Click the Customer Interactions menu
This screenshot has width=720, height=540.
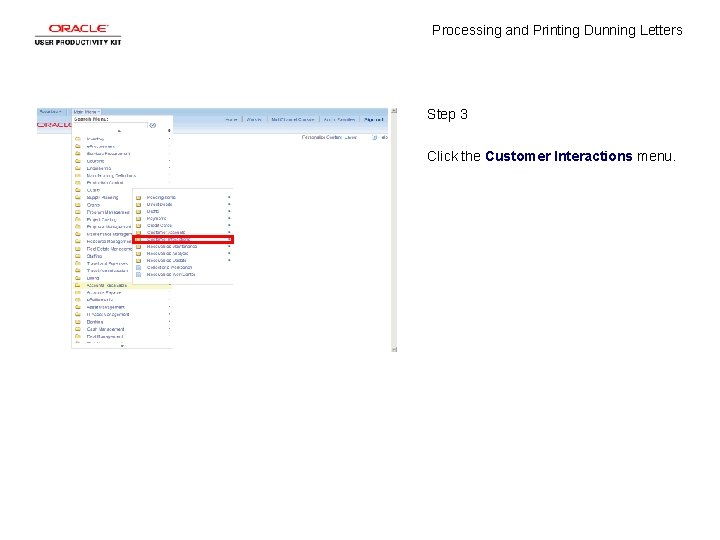(183, 239)
